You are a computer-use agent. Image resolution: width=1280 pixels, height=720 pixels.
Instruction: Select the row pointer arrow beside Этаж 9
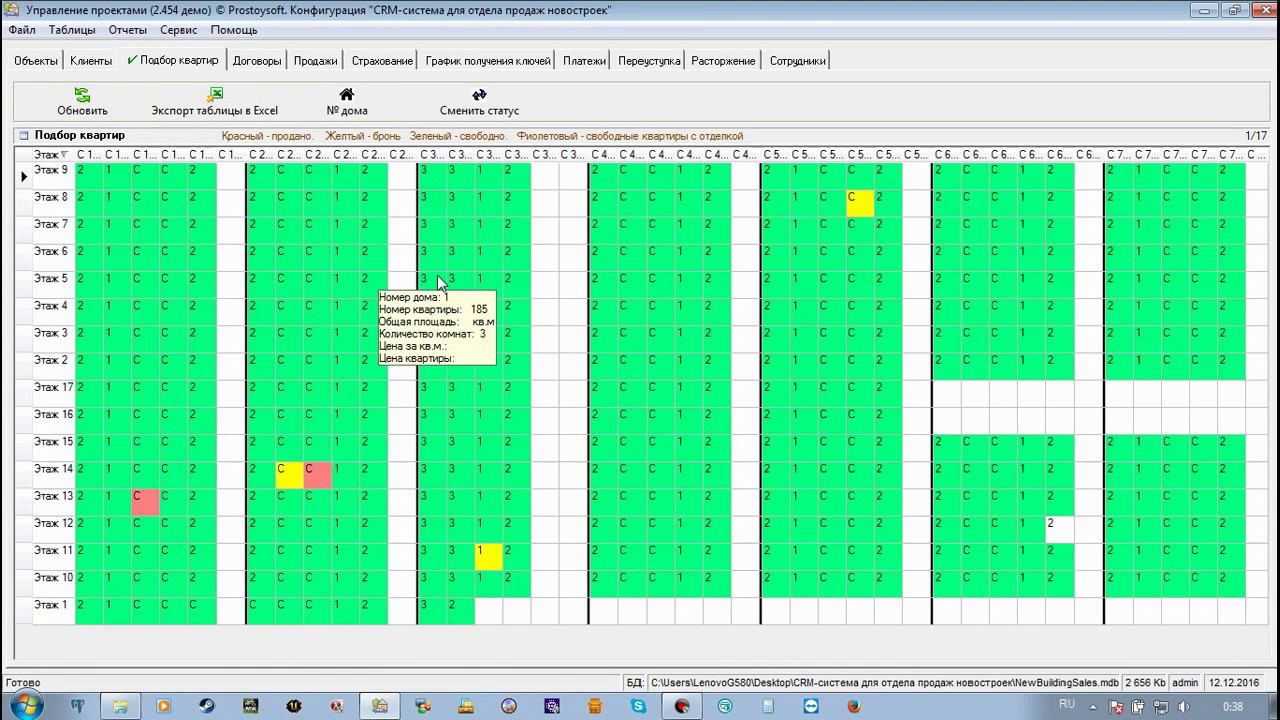point(24,176)
